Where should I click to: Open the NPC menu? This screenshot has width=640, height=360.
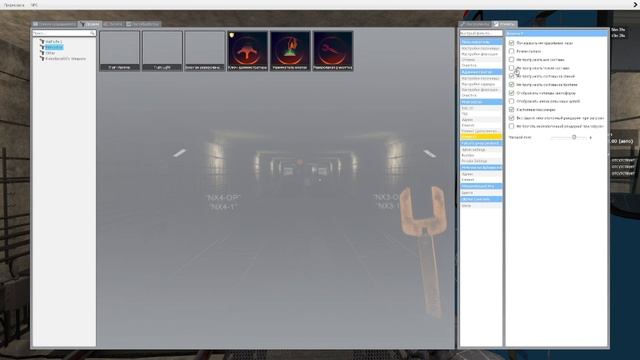(x=34, y=5)
